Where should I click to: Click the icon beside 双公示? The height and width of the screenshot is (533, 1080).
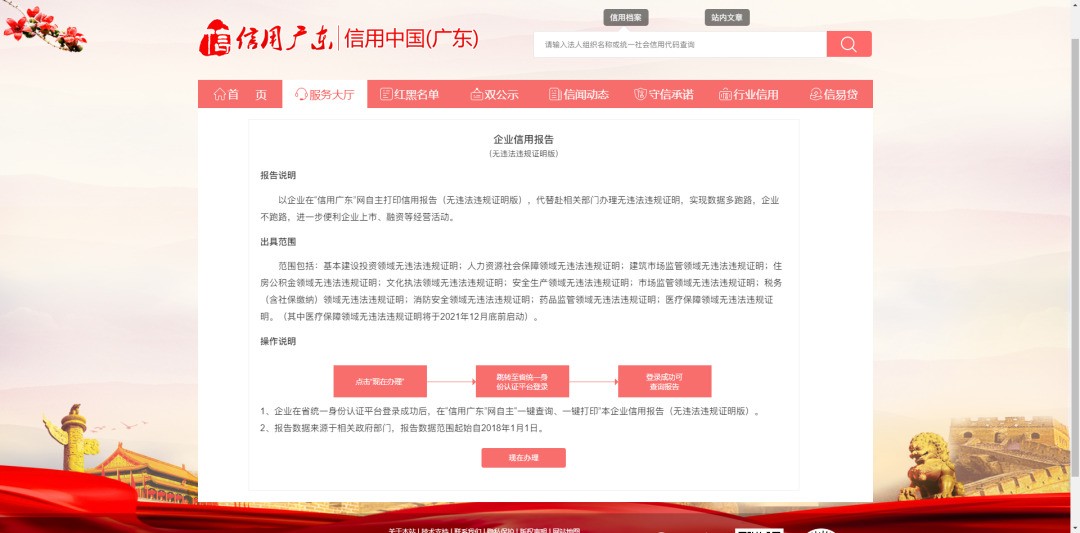tap(476, 95)
